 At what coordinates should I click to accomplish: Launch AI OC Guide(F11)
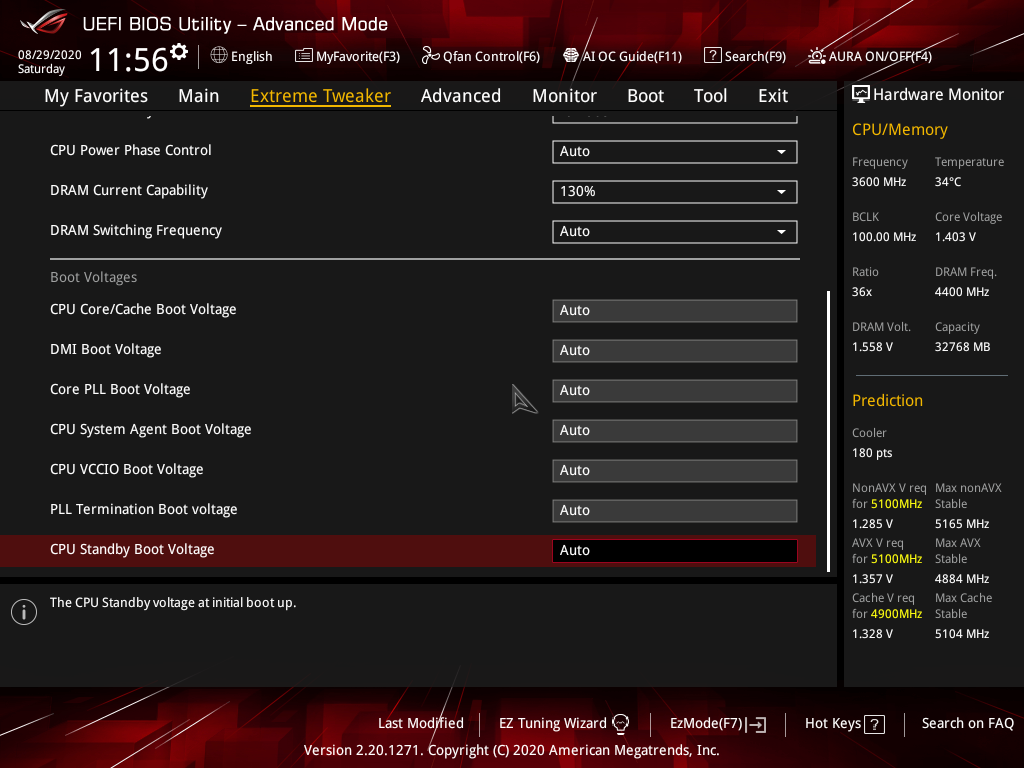(622, 56)
